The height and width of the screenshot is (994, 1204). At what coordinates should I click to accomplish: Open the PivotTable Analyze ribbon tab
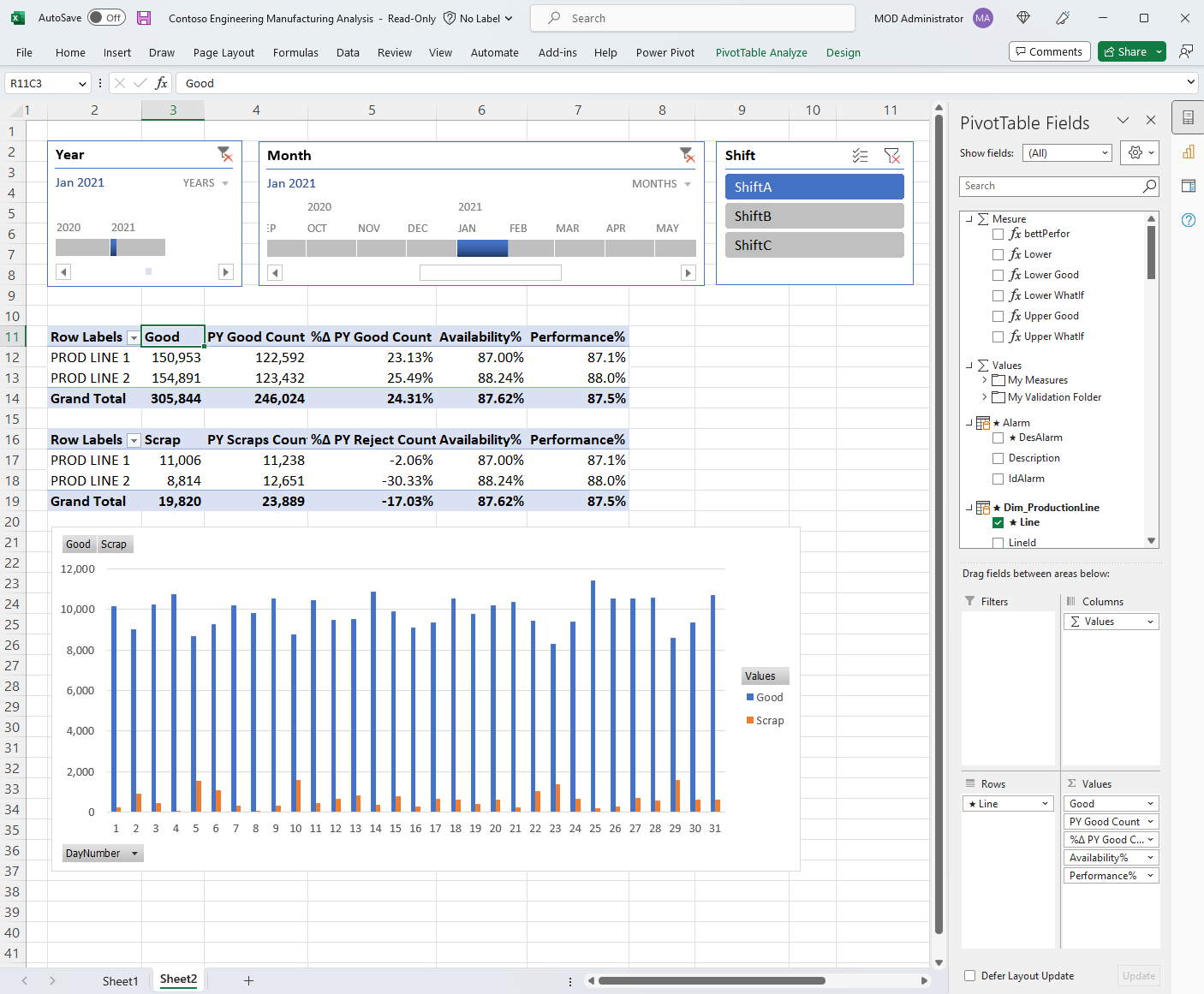click(760, 52)
